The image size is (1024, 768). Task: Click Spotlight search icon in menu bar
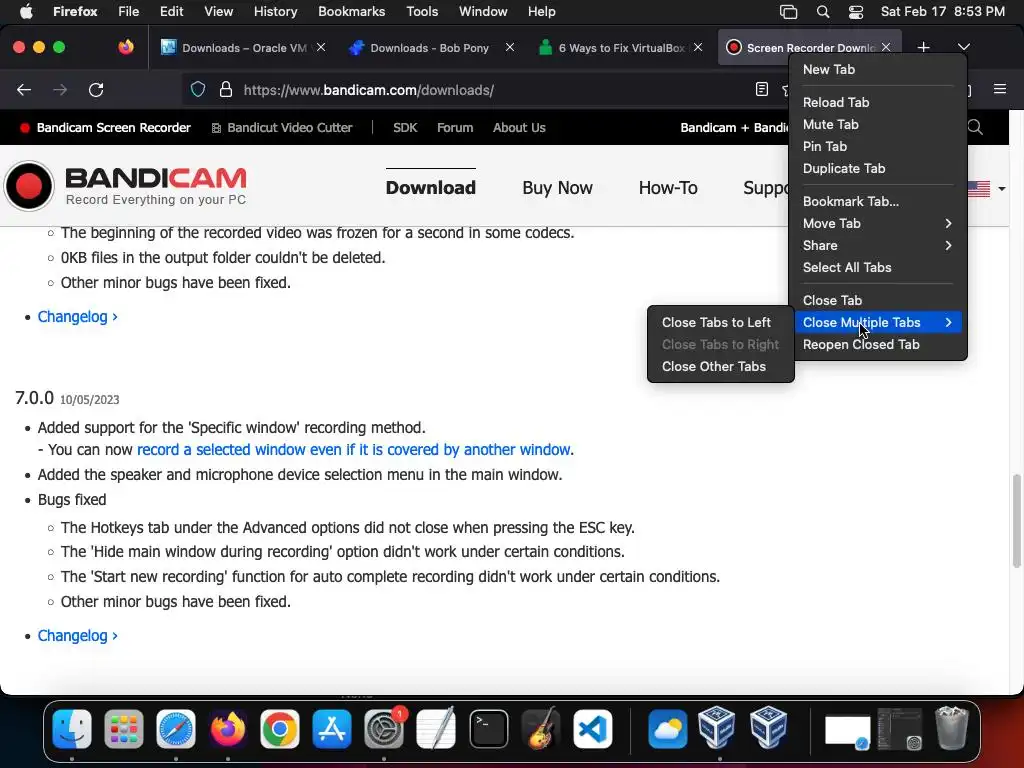[x=823, y=12]
